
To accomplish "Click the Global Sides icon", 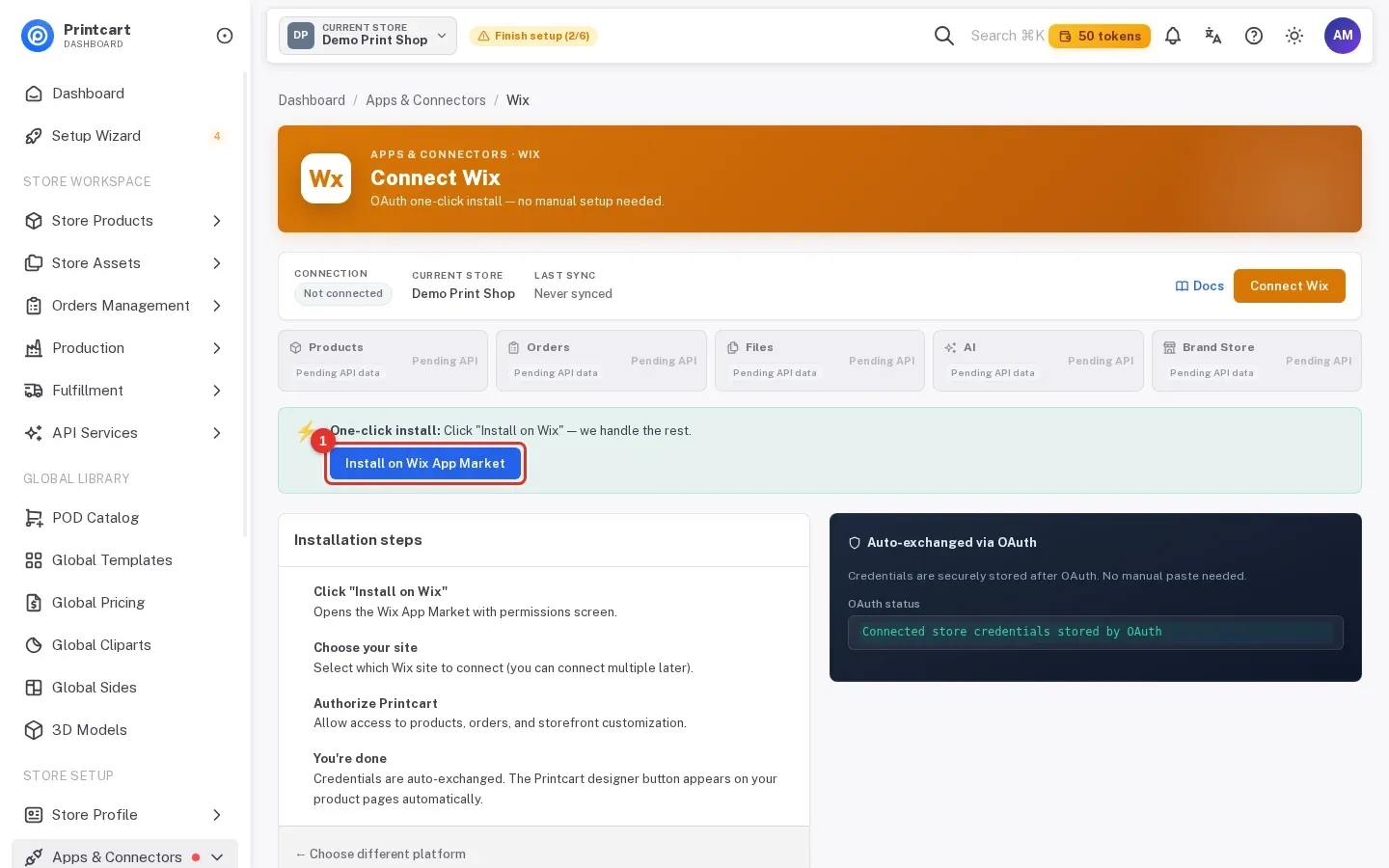I will (34, 688).
